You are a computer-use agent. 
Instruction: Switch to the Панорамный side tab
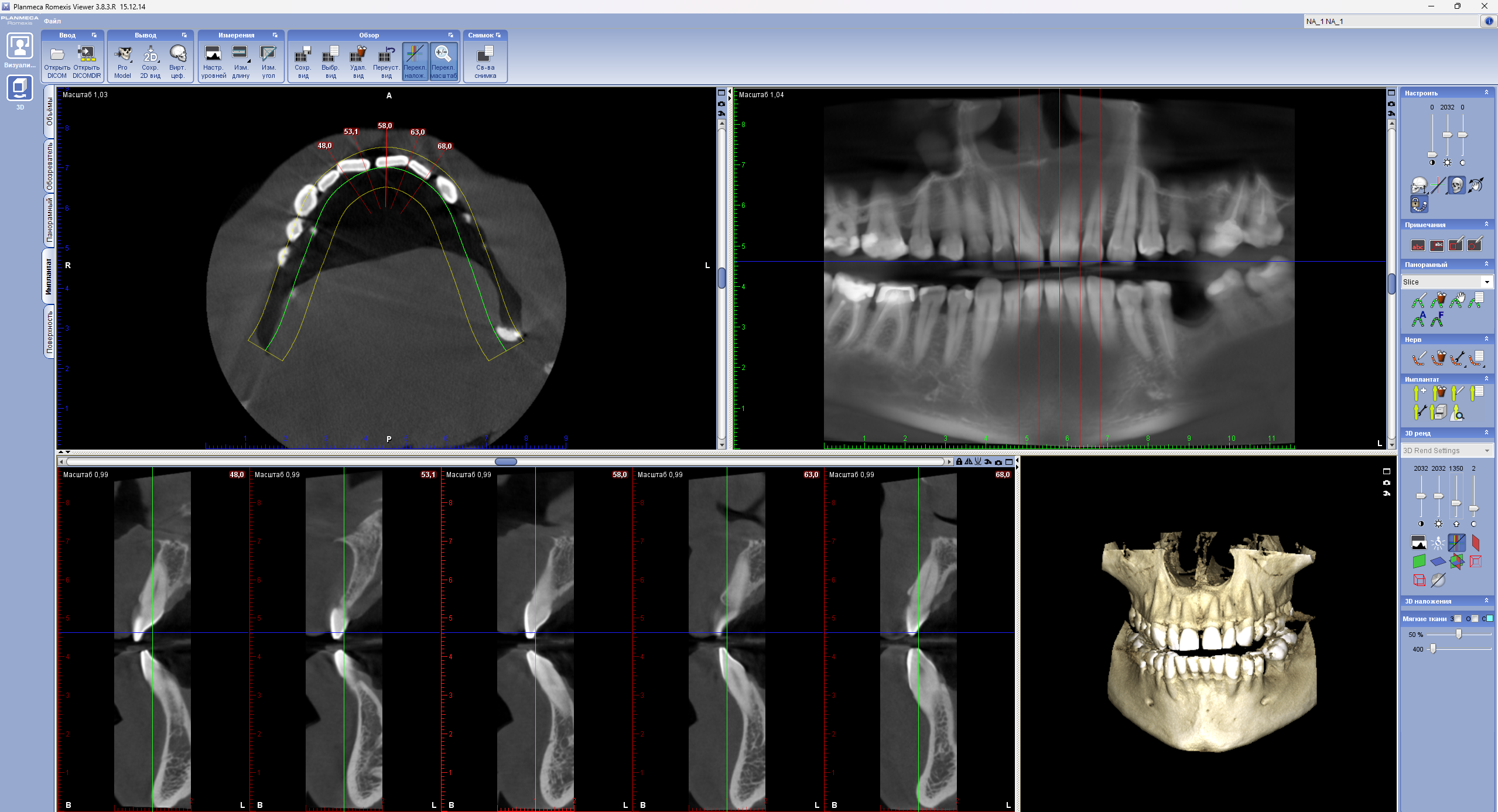click(49, 221)
